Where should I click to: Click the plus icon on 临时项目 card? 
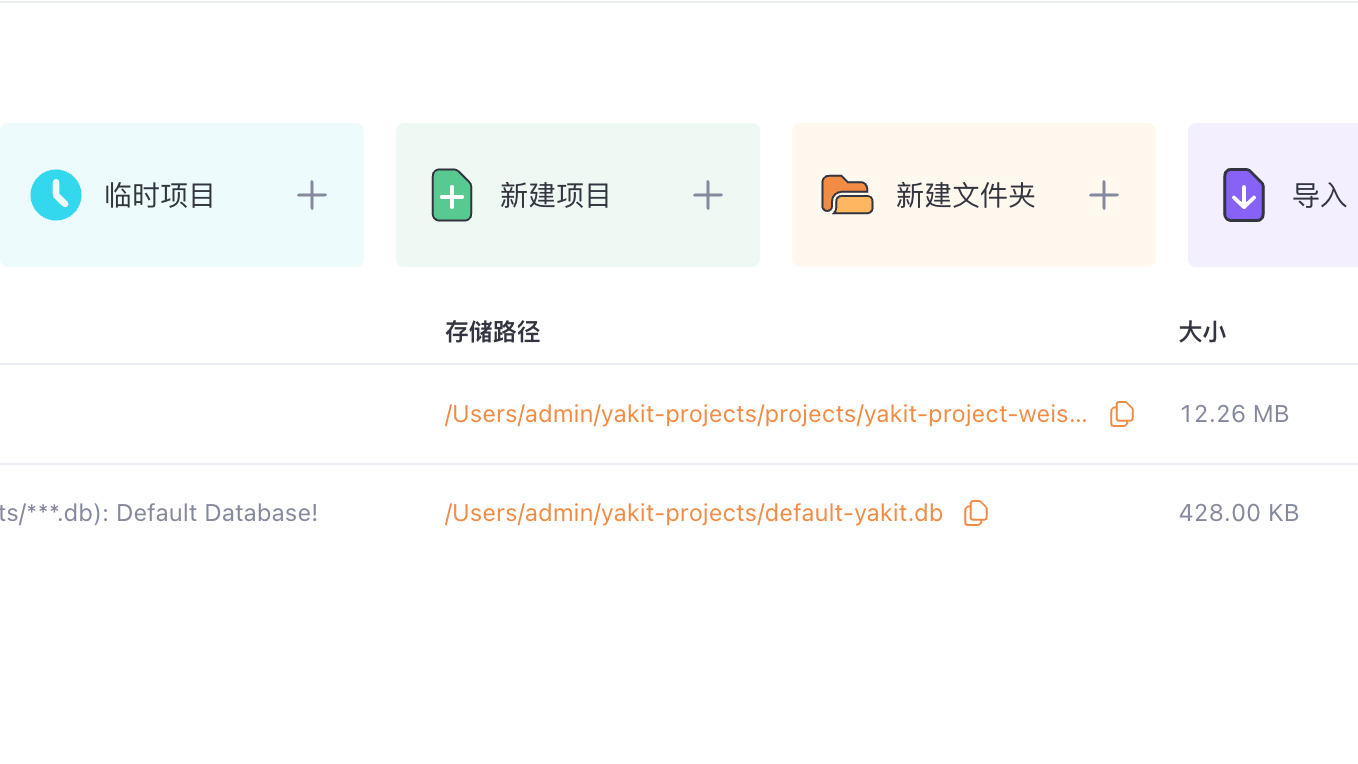click(311, 195)
